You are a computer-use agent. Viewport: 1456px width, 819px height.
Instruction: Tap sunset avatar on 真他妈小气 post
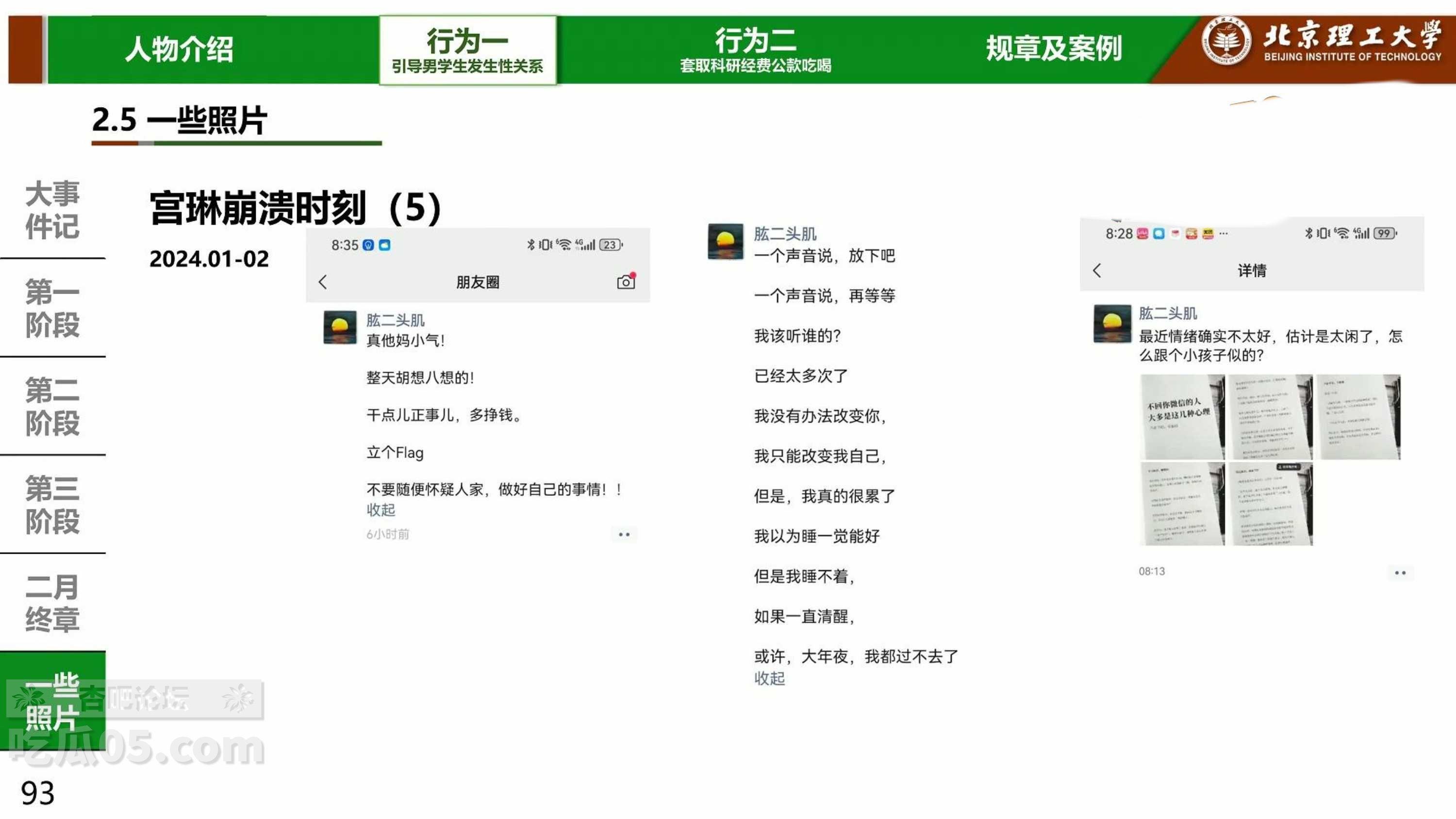pyautogui.click(x=340, y=328)
